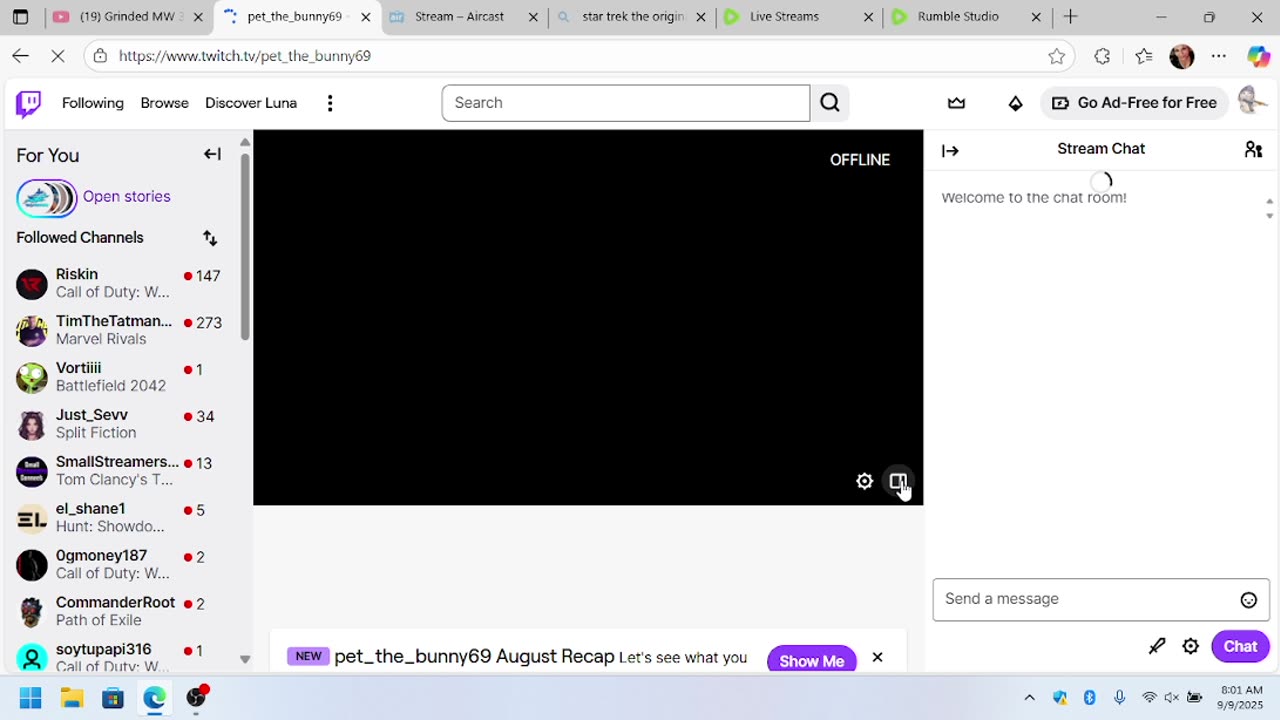Stop the page loading
Viewport: 1280px width, 720px height.
pyautogui.click(x=58, y=56)
